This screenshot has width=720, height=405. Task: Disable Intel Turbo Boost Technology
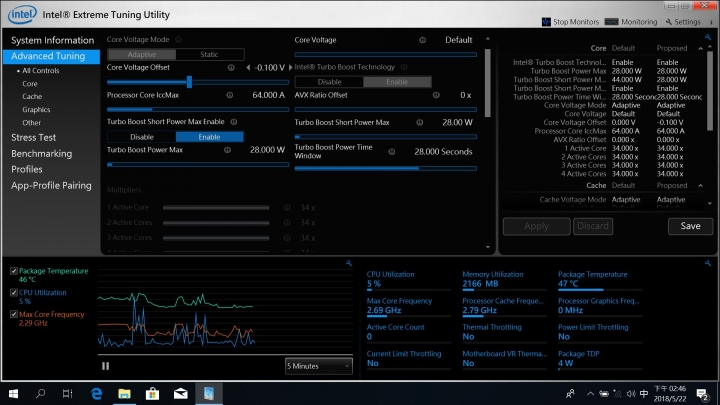pyautogui.click(x=329, y=82)
